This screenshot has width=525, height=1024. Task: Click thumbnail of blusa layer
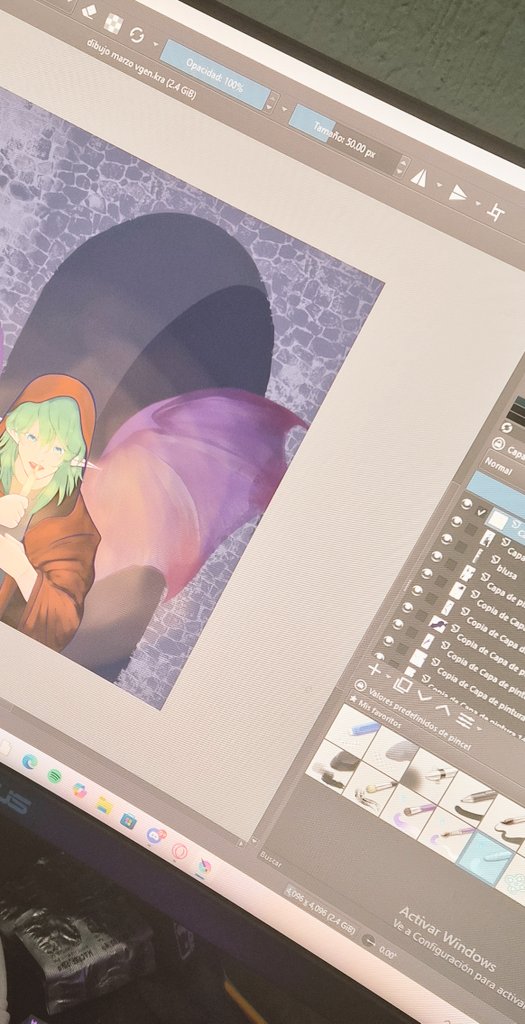[x=478, y=555]
